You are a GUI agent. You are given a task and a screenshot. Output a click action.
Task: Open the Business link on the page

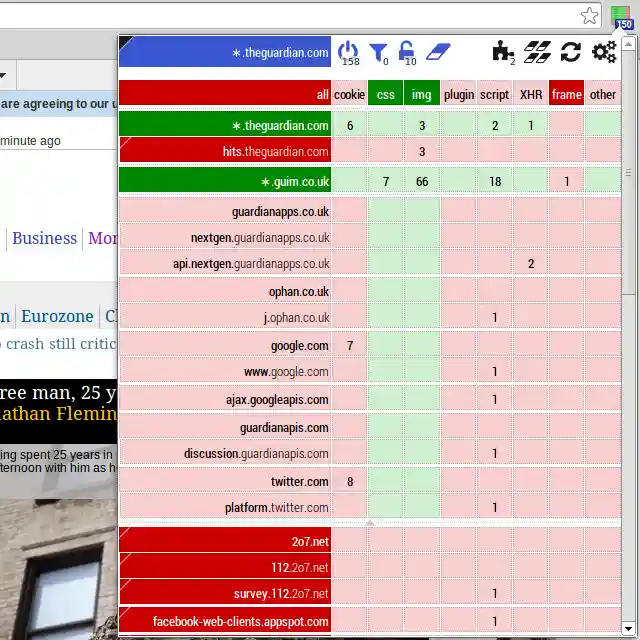(44, 238)
